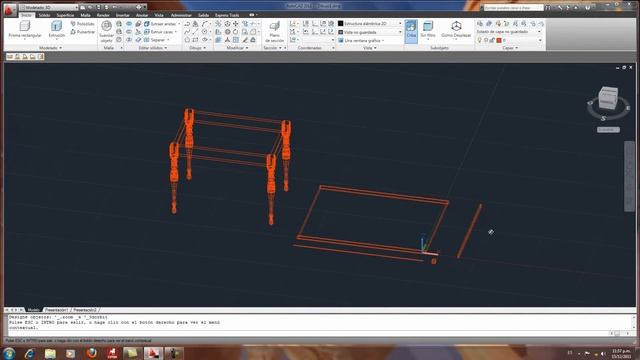The width and height of the screenshot is (640, 360).
Task: Select the Prisma rectangular box tool
Action: [x=25, y=29]
